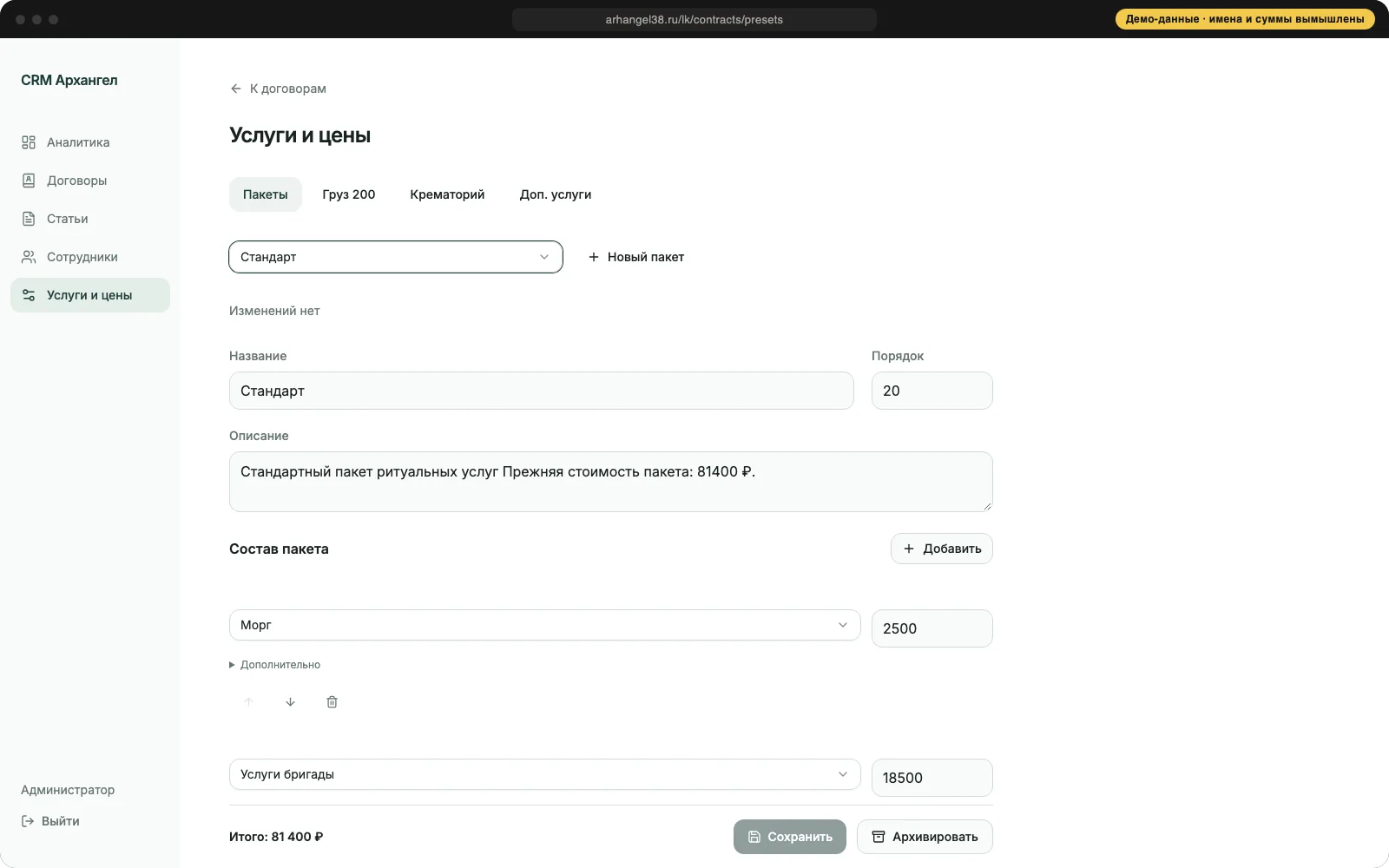The height and width of the screenshot is (868, 1389).
Task: Open Сотрудники in the sidebar
Action: [x=90, y=257]
